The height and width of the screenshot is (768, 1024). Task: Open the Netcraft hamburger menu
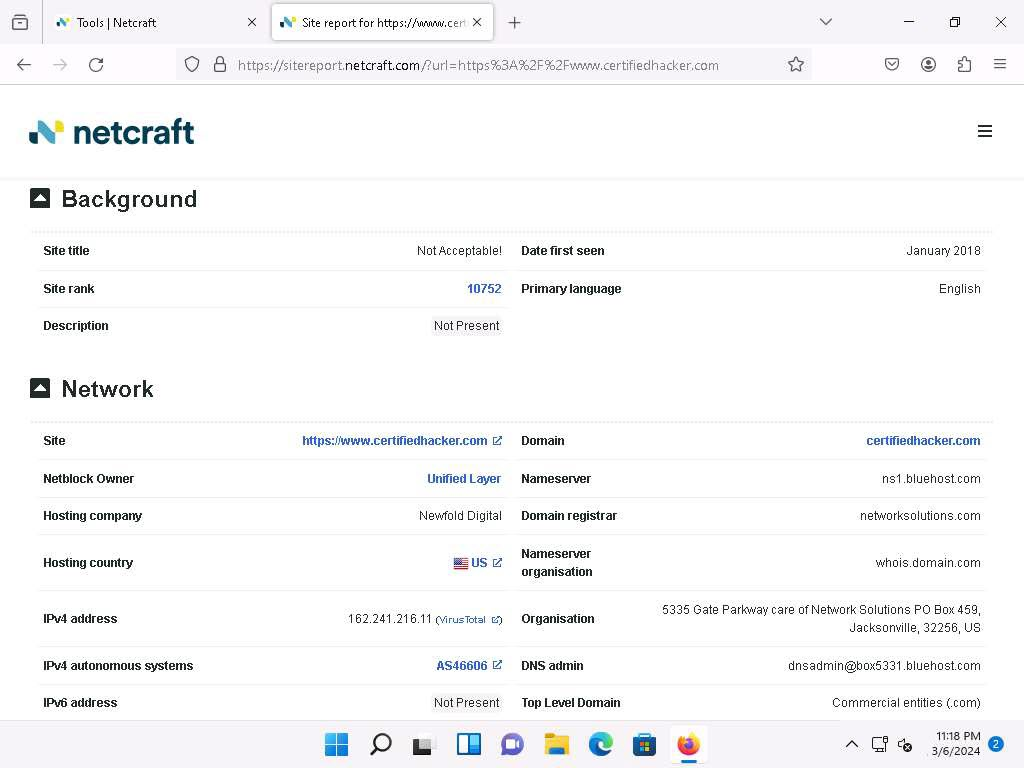pos(984,131)
